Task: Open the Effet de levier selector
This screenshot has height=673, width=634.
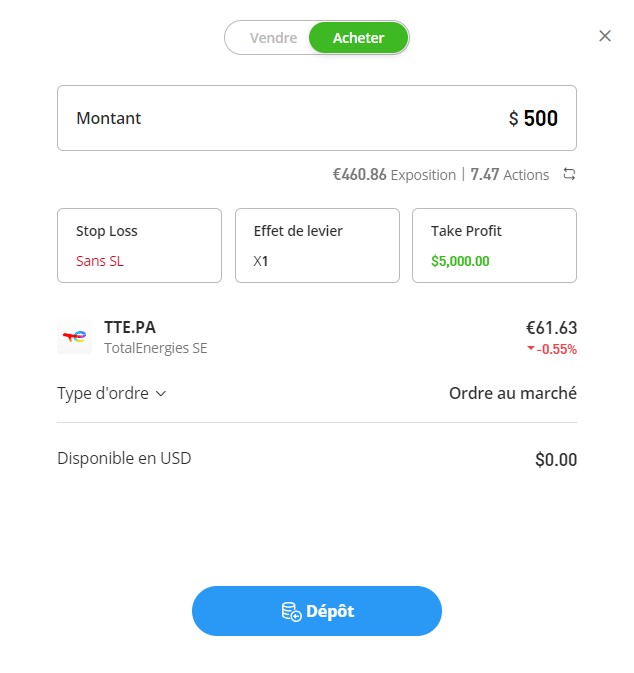Action: point(317,245)
